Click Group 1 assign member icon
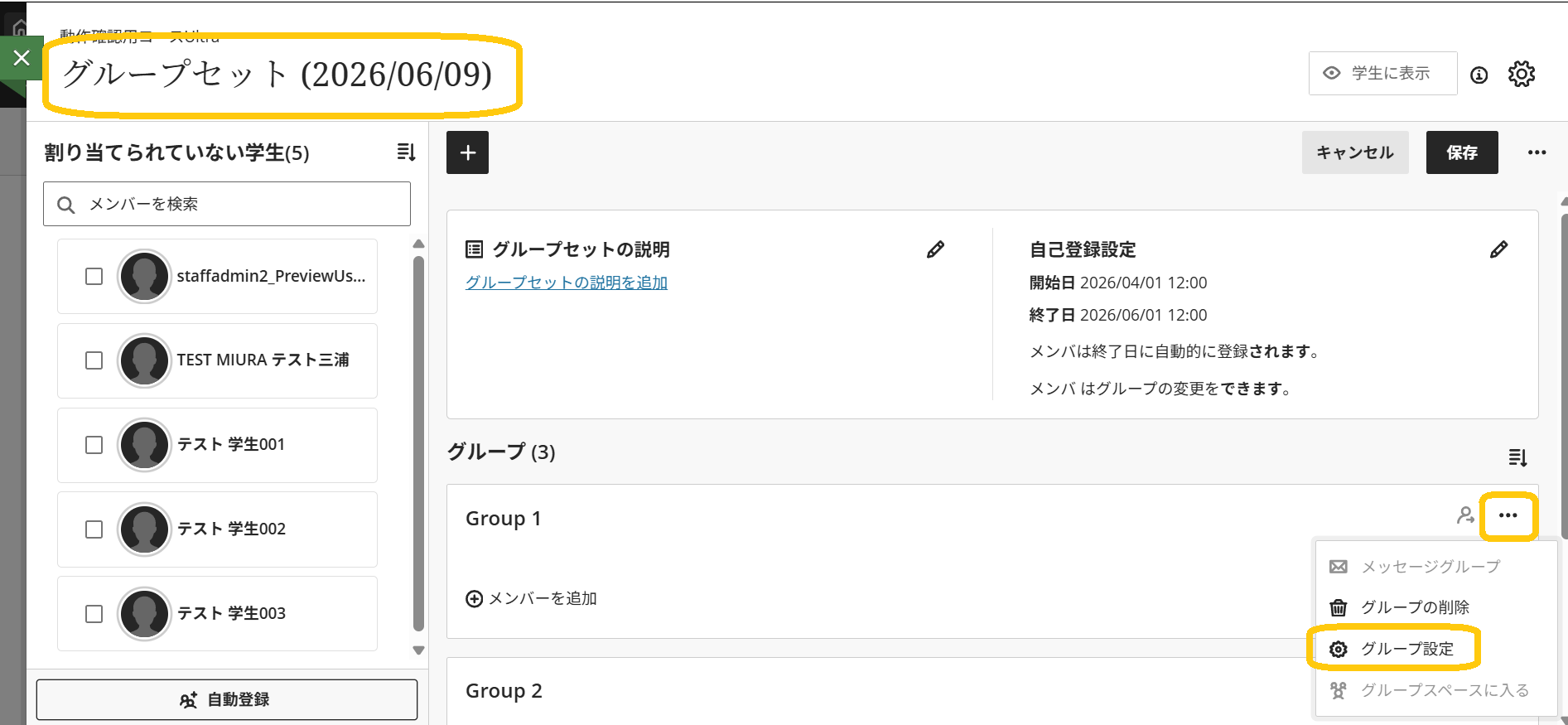The width and height of the screenshot is (1568, 725). click(x=1465, y=515)
